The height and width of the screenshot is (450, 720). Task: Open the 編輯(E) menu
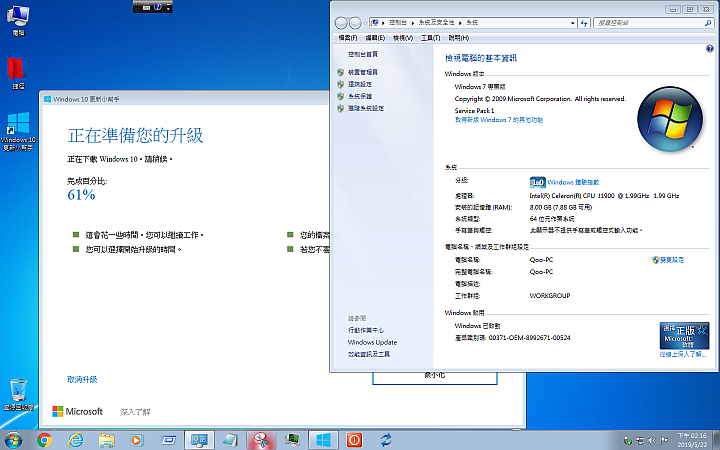pos(375,38)
